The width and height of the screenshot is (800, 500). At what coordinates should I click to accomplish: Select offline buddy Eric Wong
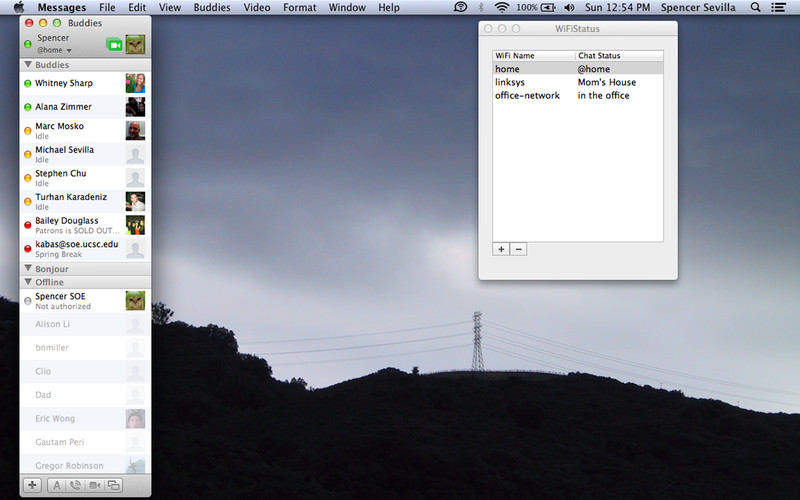click(x=85, y=418)
